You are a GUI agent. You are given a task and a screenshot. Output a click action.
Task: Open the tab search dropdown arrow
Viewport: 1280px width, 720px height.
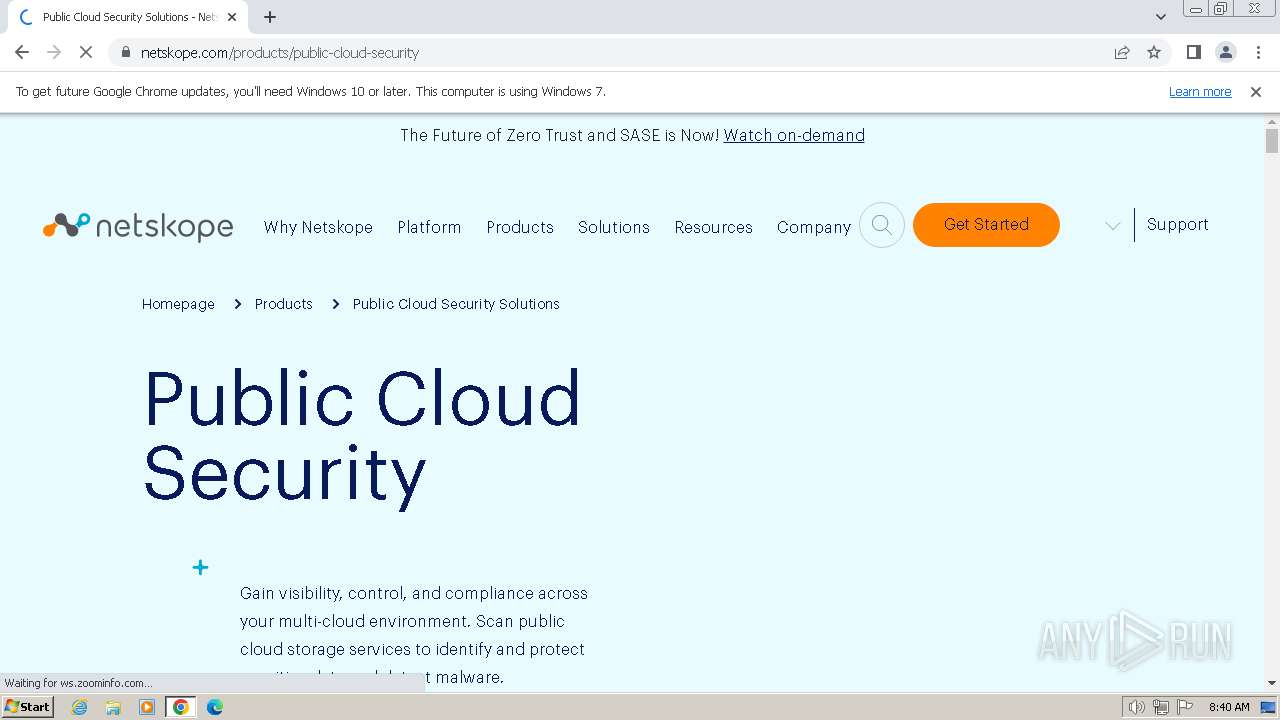click(x=1161, y=17)
